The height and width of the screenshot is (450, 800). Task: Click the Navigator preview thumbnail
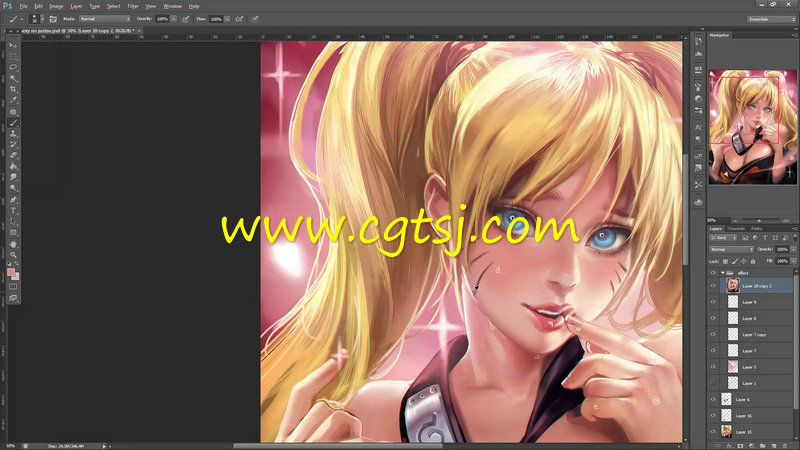tap(753, 127)
